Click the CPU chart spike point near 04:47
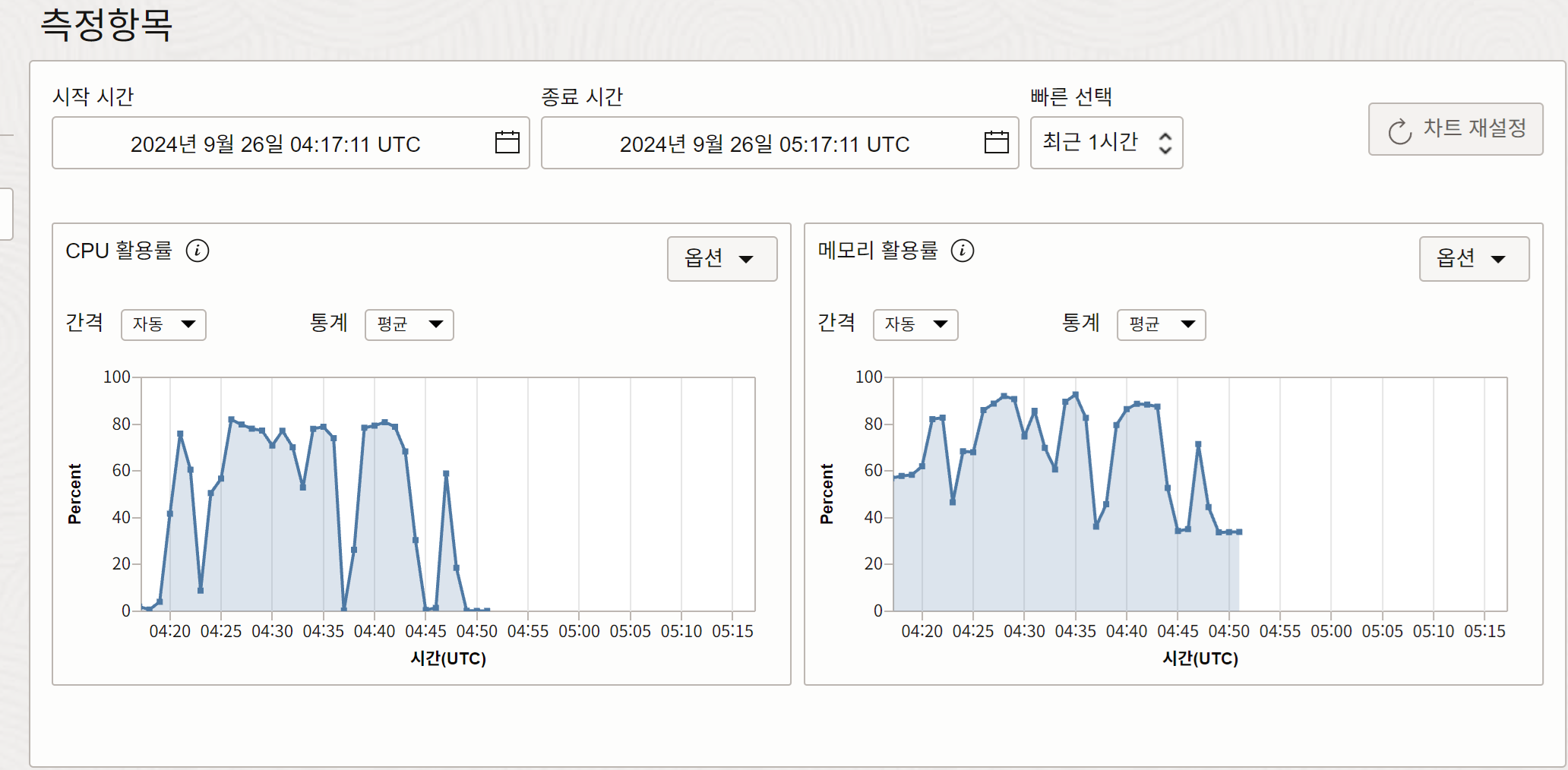 pos(446,474)
